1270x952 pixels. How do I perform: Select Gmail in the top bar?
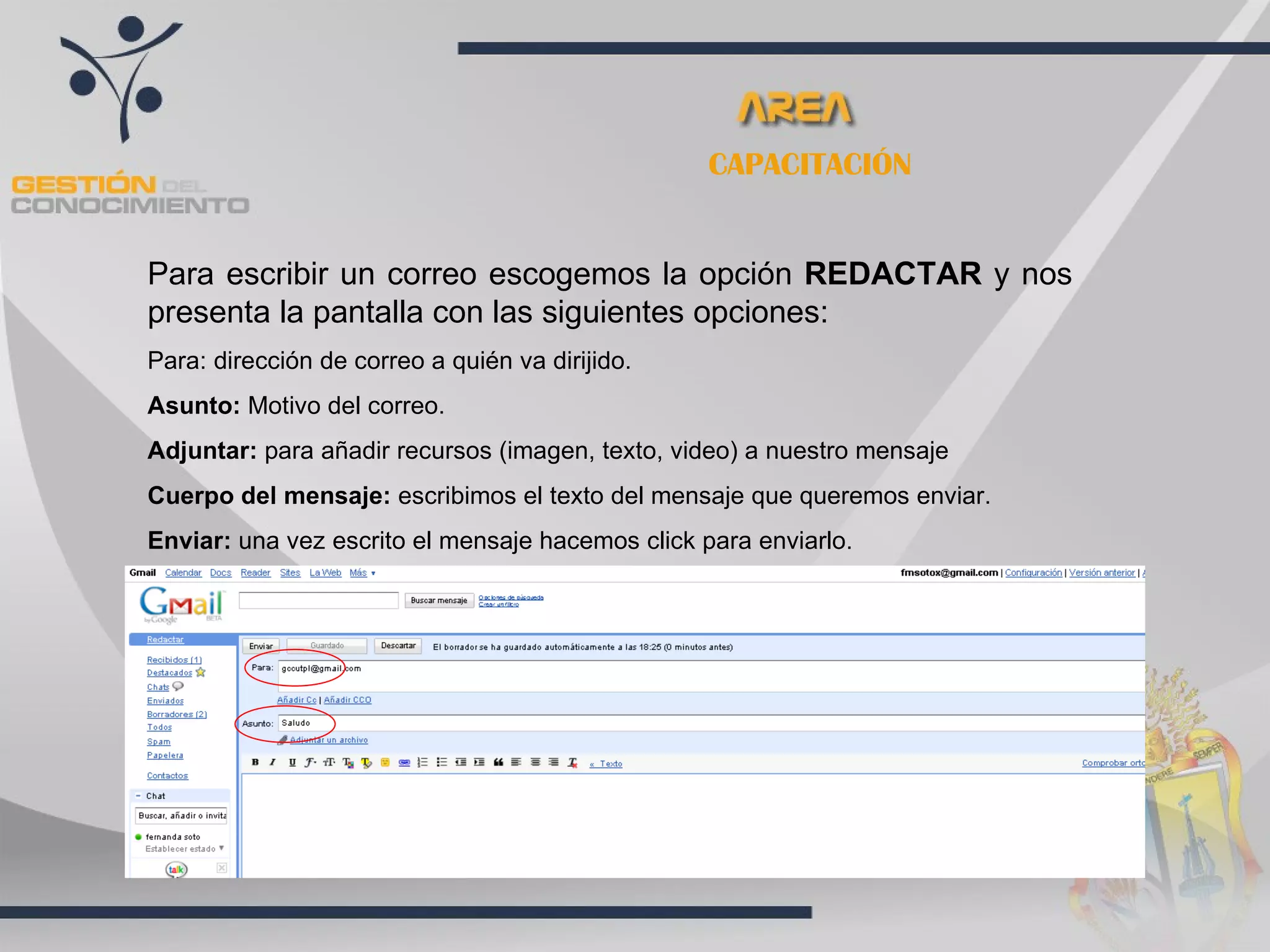[x=143, y=573]
